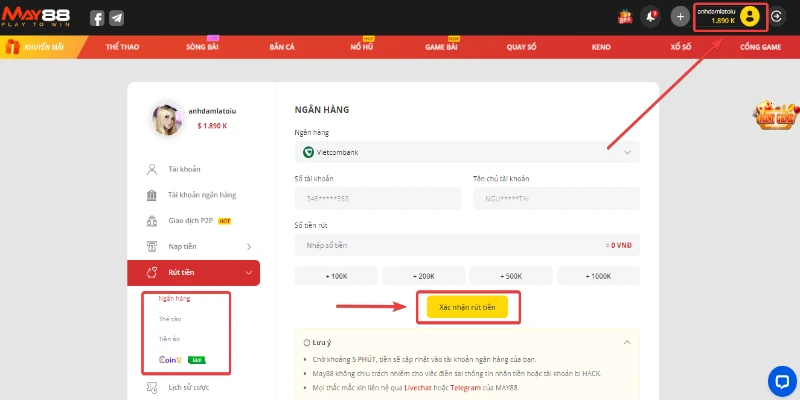
Task: Click the gift promotion icon in header
Action: pyautogui.click(x=626, y=16)
